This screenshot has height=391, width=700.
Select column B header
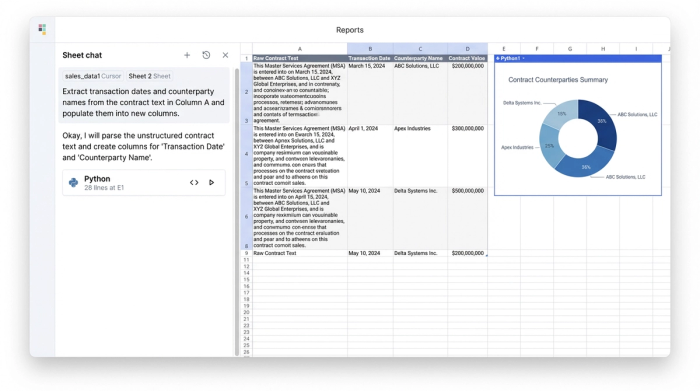[x=370, y=49]
